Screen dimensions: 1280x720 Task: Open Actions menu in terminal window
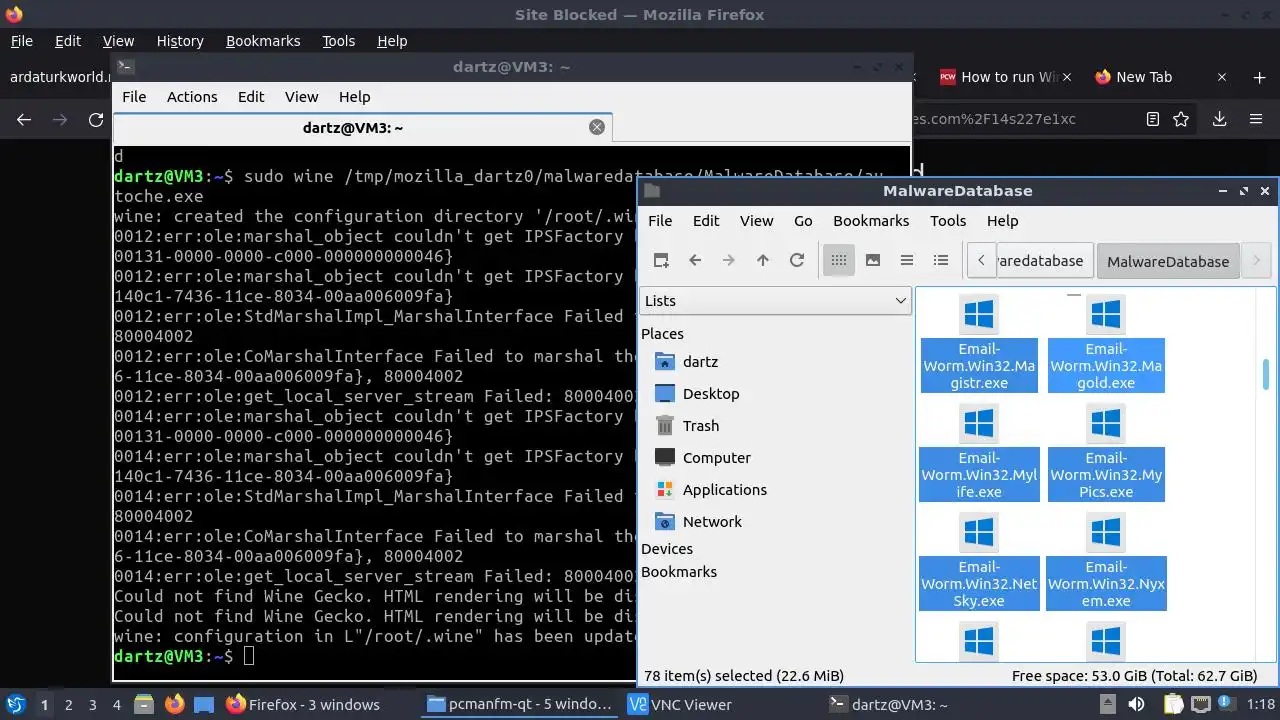(x=192, y=97)
